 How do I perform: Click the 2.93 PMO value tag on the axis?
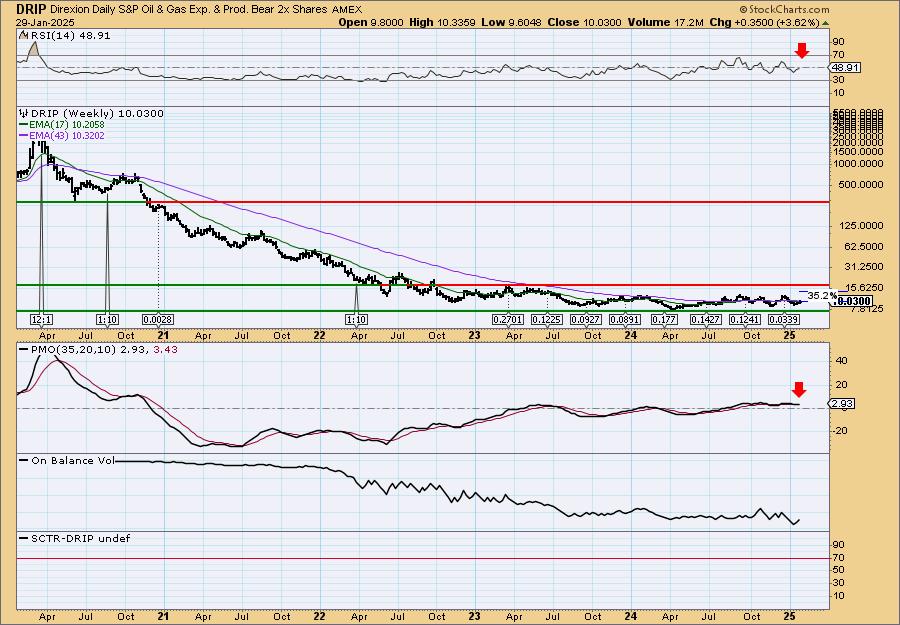coord(843,404)
